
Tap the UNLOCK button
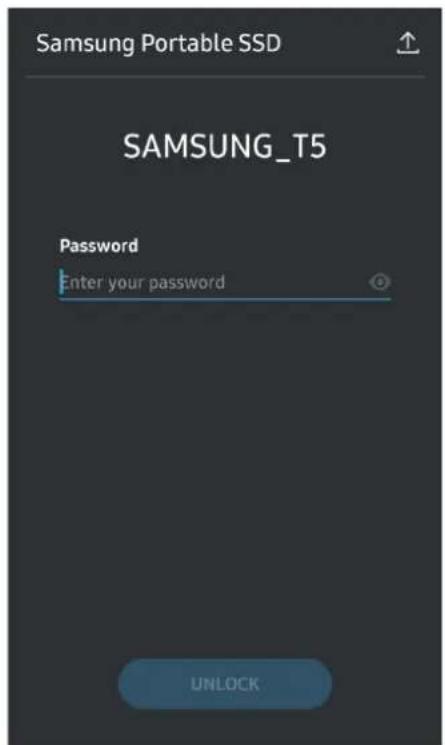(x=225, y=684)
